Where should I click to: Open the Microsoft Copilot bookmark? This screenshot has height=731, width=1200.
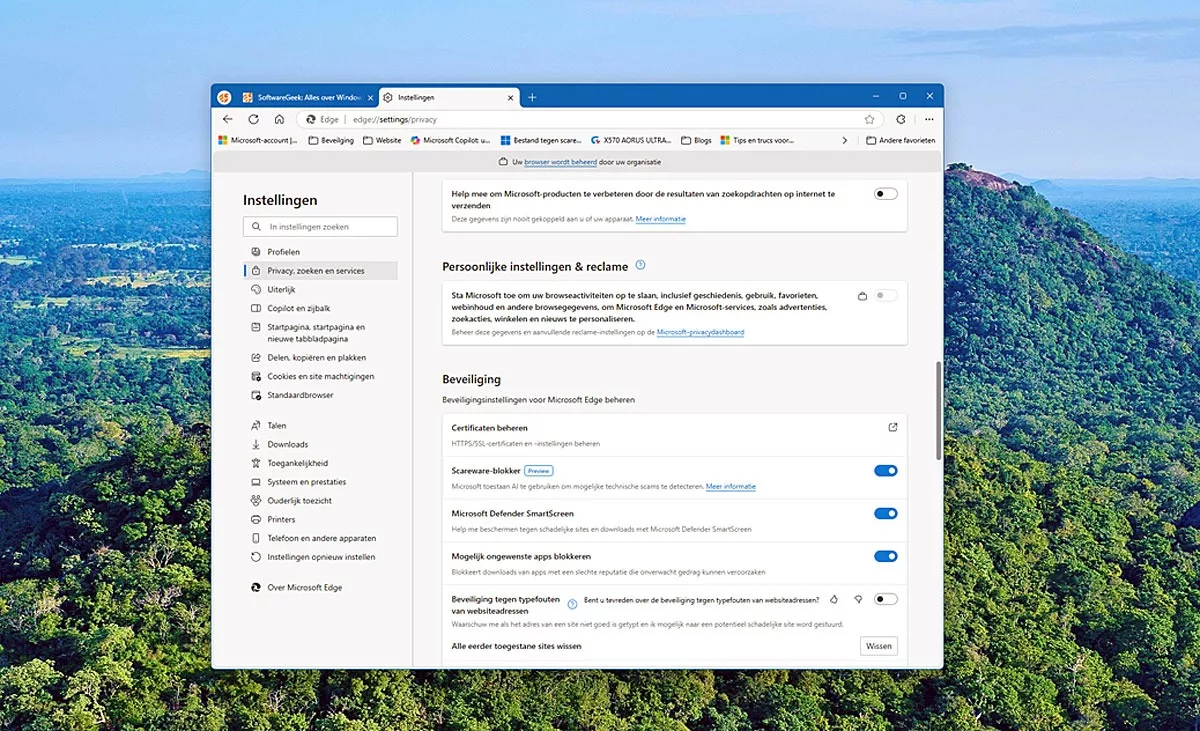tap(451, 140)
